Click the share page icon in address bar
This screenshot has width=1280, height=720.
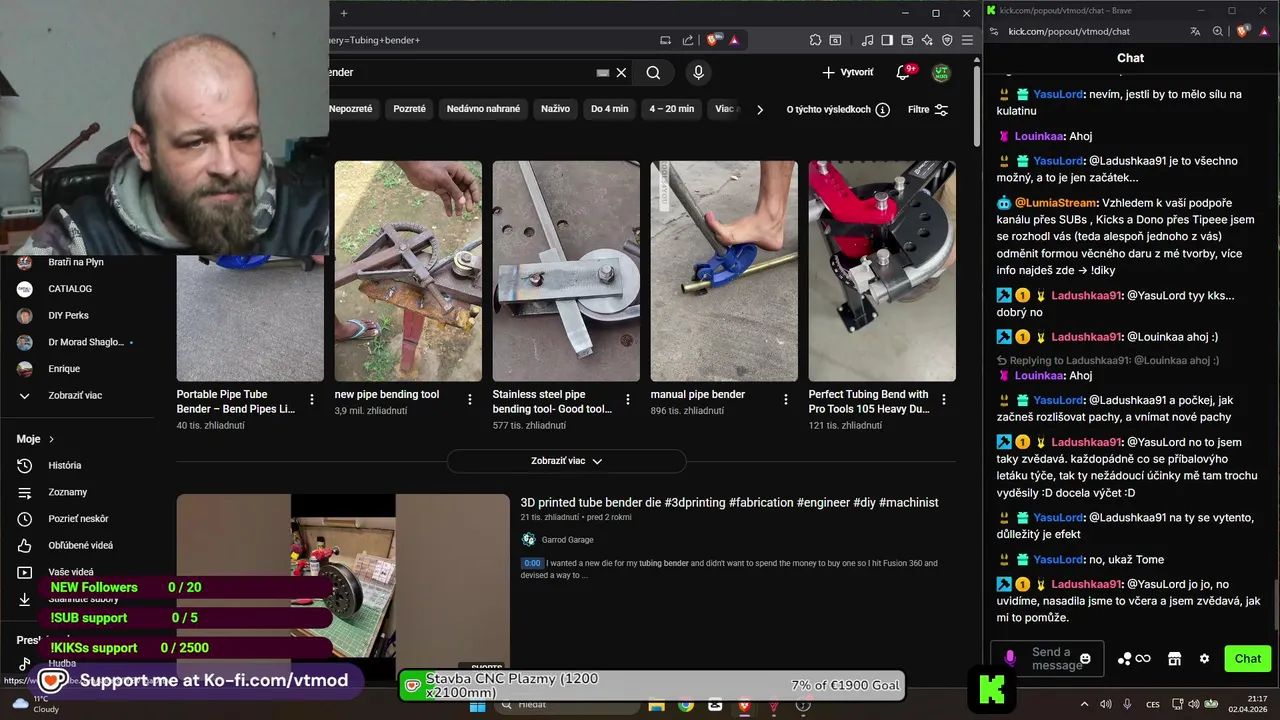[x=688, y=40]
